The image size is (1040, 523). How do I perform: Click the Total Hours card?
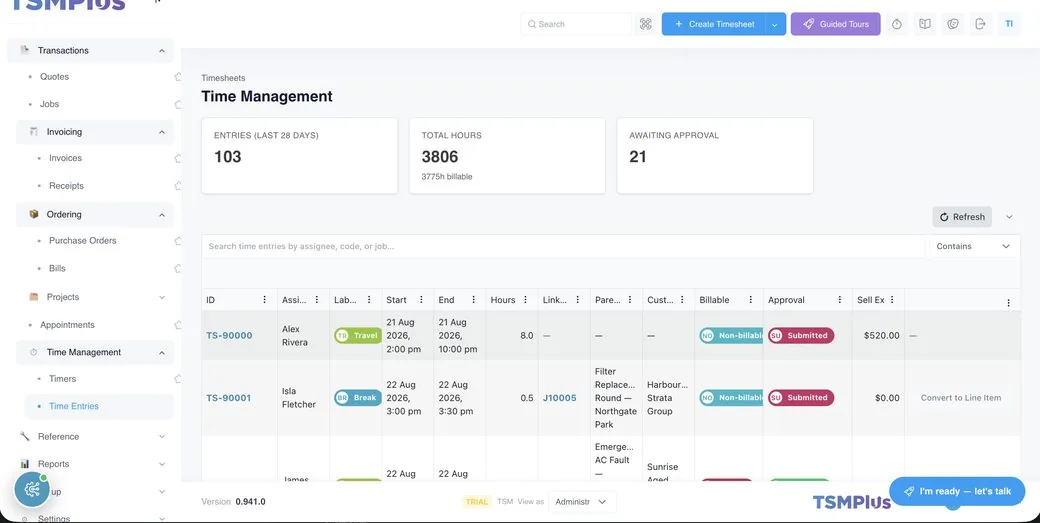(507, 156)
